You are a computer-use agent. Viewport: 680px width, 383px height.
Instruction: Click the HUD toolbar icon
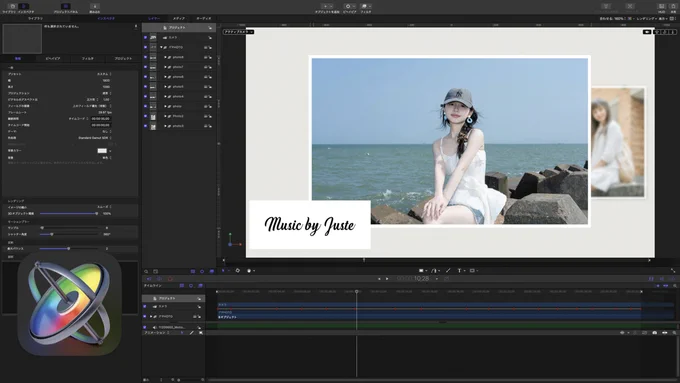[x=661, y=6]
